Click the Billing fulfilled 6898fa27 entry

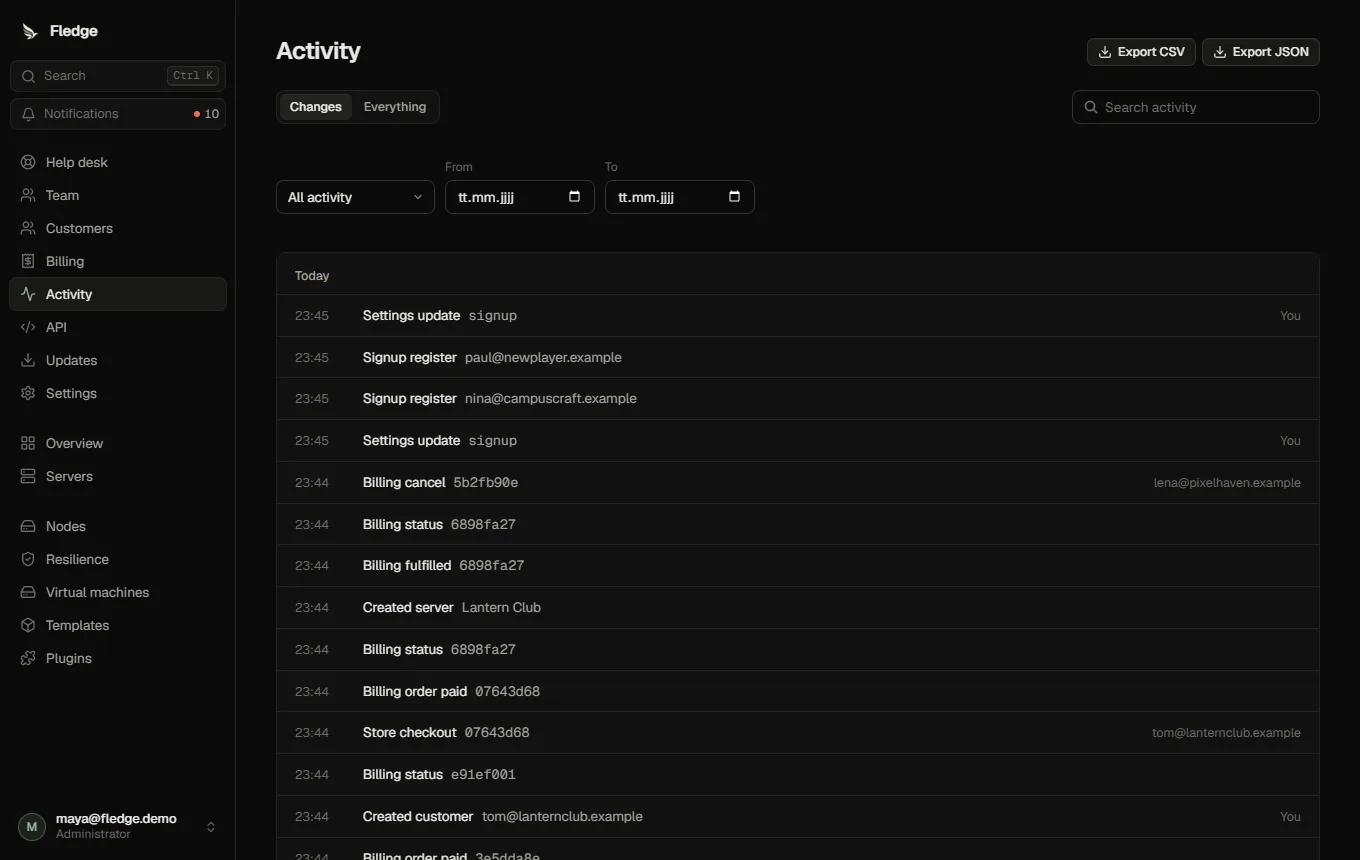(798, 565)
